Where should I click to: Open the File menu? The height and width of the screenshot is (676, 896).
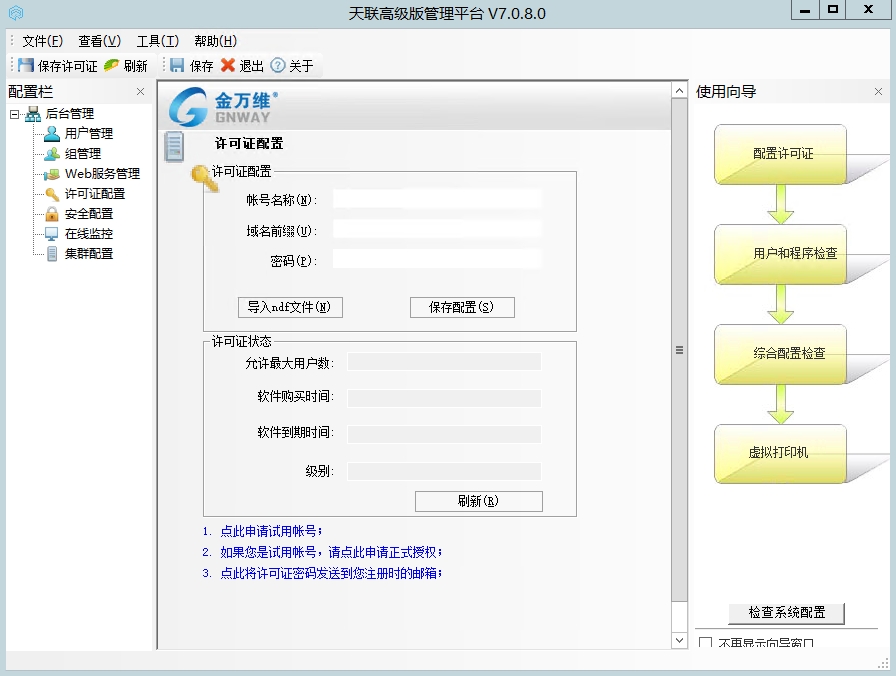(42, 41)
